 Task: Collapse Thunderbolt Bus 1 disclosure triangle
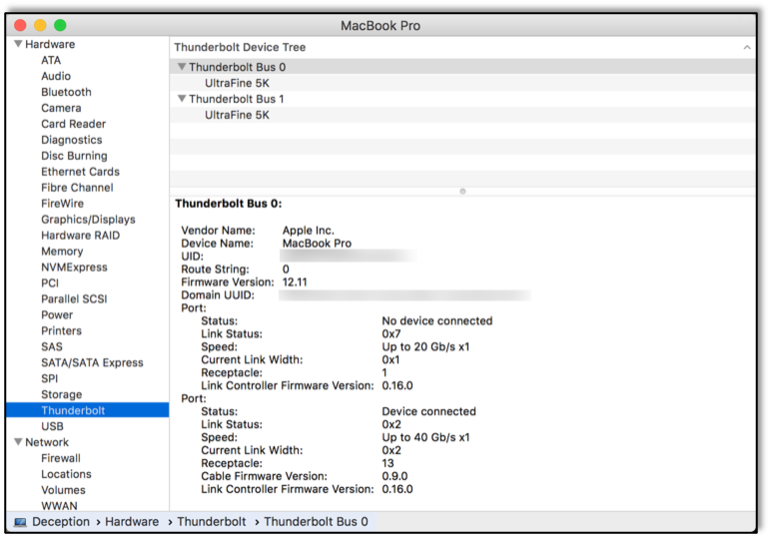(182, 98)
